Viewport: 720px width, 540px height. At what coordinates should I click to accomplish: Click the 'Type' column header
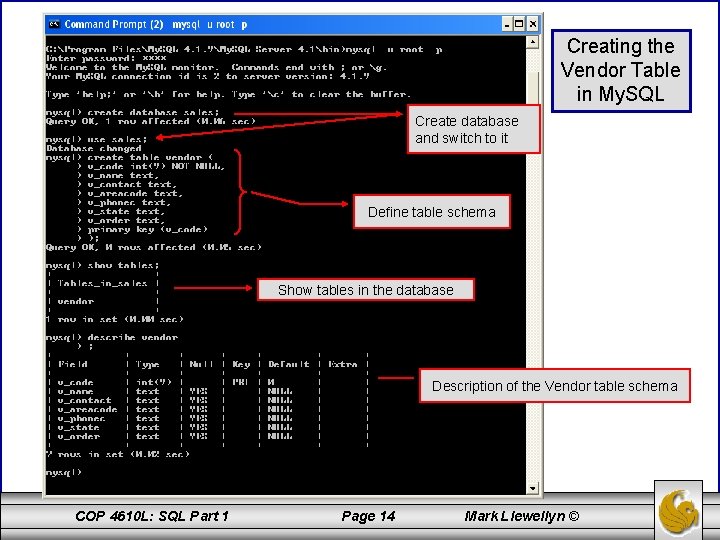click(147, 364)
